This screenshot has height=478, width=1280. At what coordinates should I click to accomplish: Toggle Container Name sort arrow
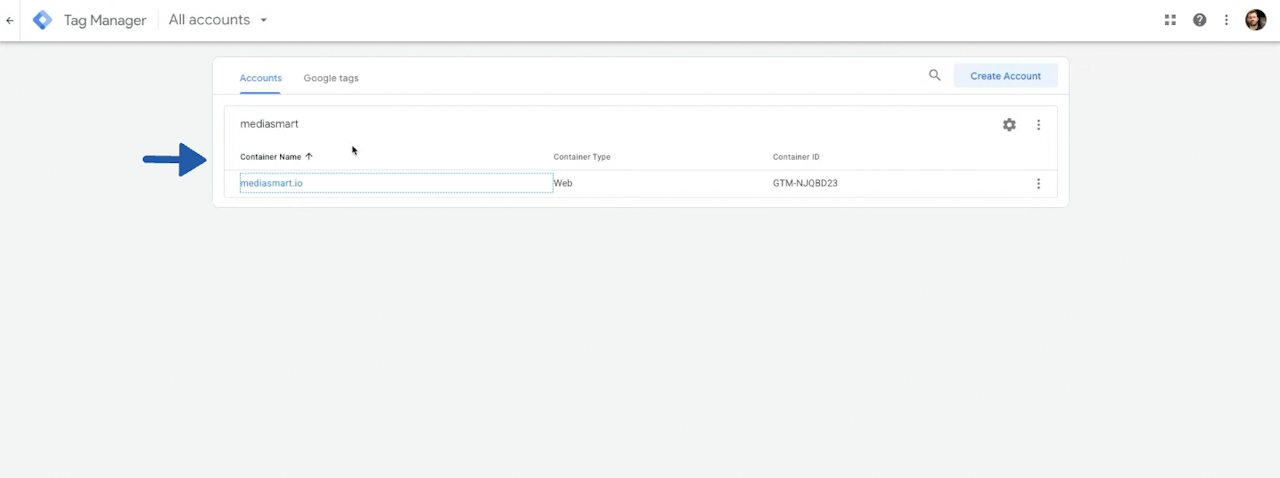click(x=309, y=156)
